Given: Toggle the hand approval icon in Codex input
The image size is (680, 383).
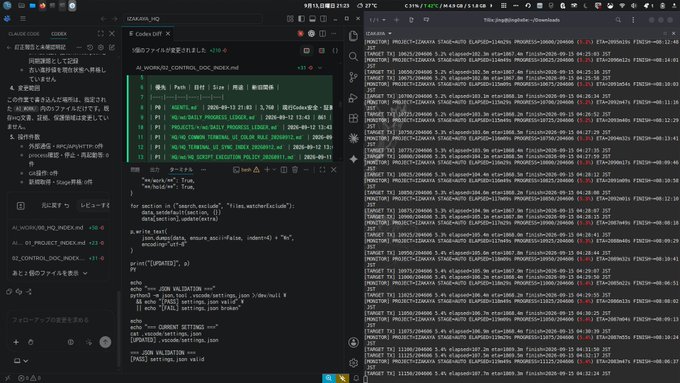Looking at the screenshot, I should (x=31, y=342).
